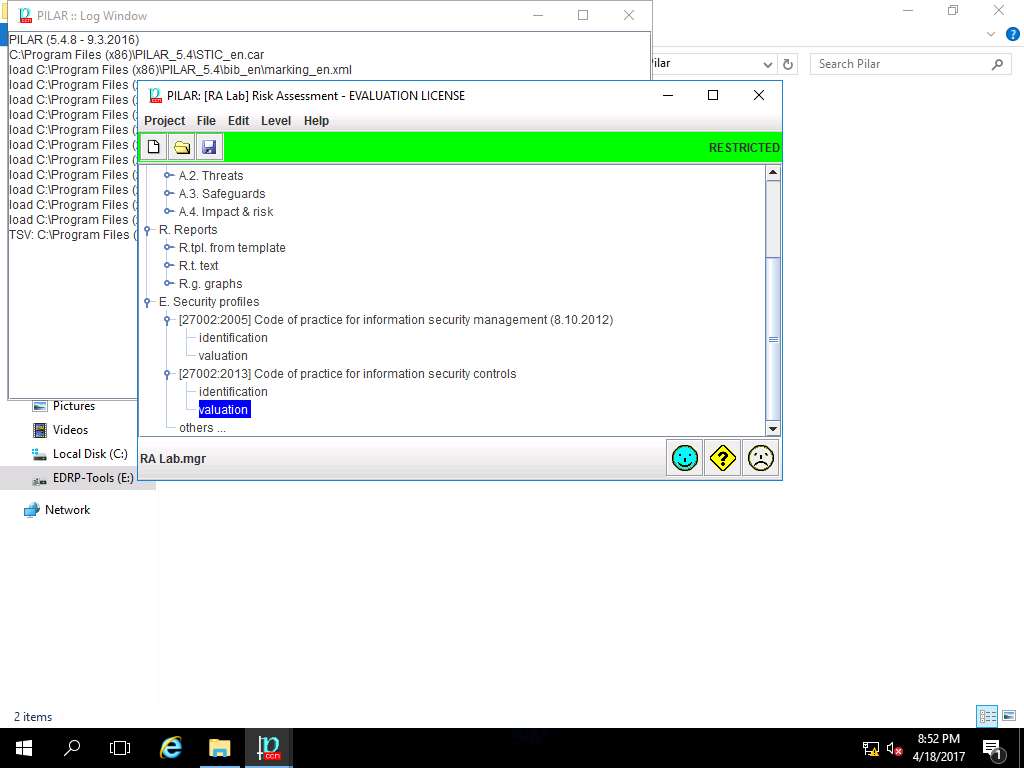Click the RESTRICTED label in toolbar

click(744, 148)
